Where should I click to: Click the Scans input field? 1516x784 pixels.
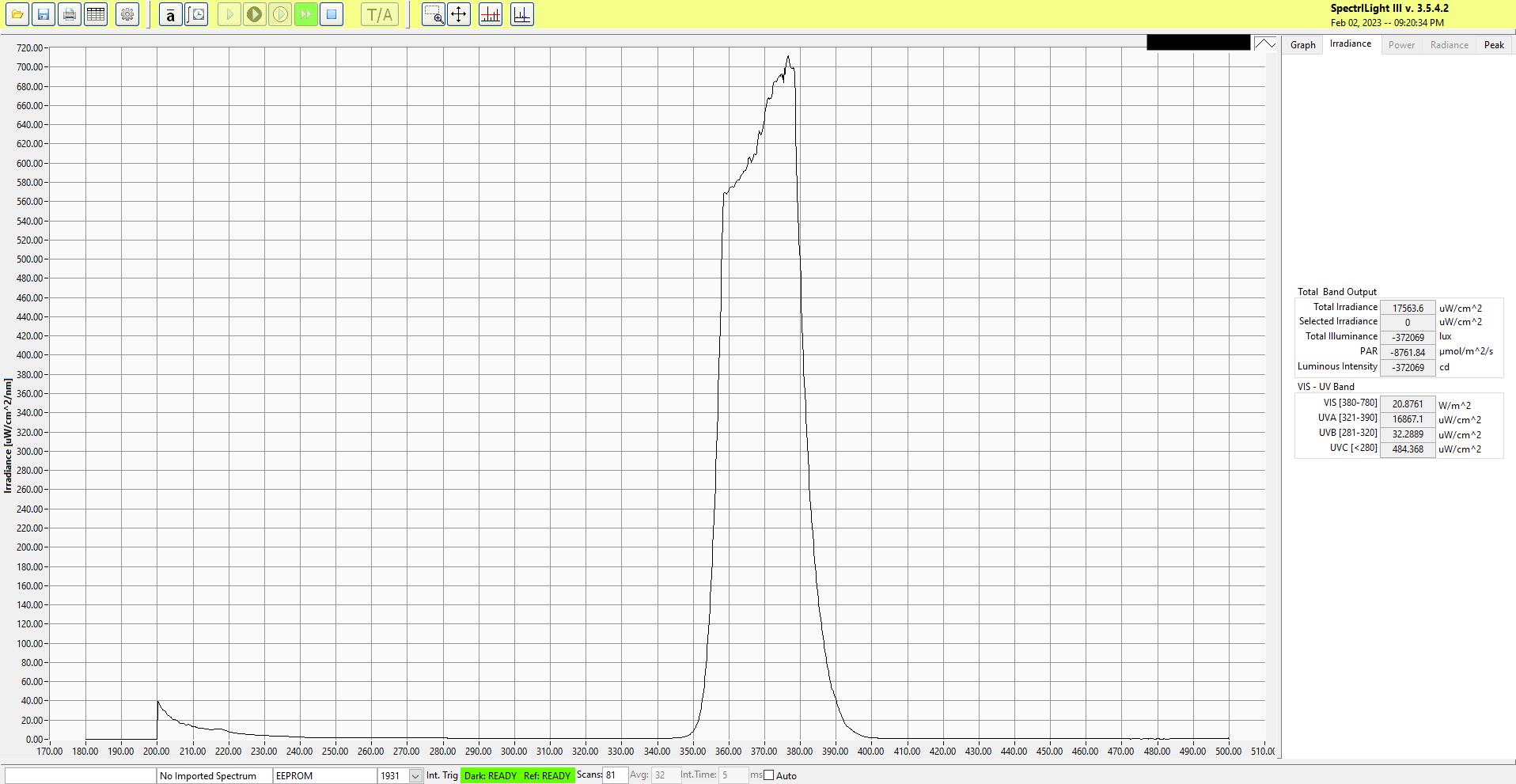pyautogui.click(x=616, y=775)
